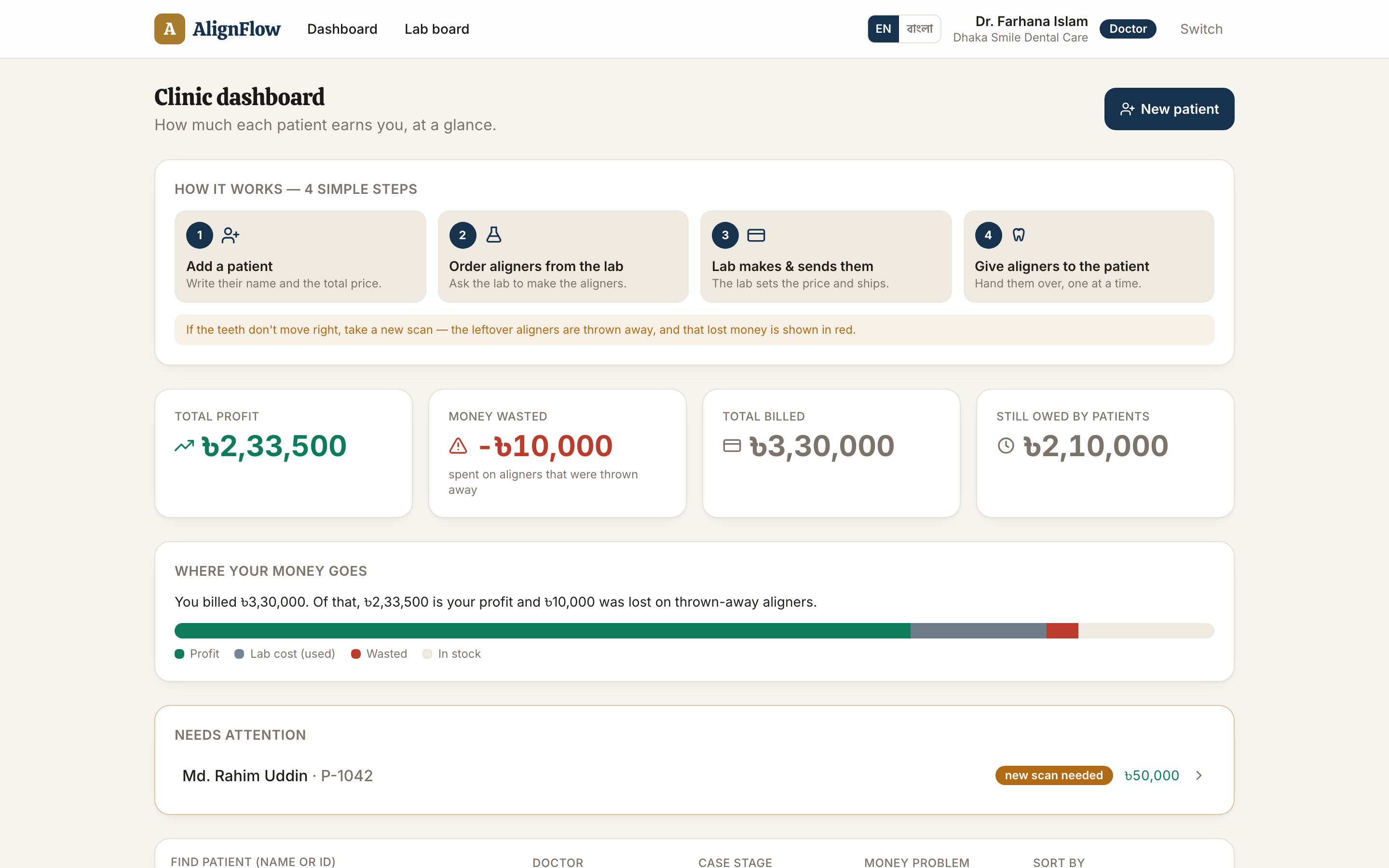
Task: Click the add-patient icon in step 1
Action: (231, 235)
